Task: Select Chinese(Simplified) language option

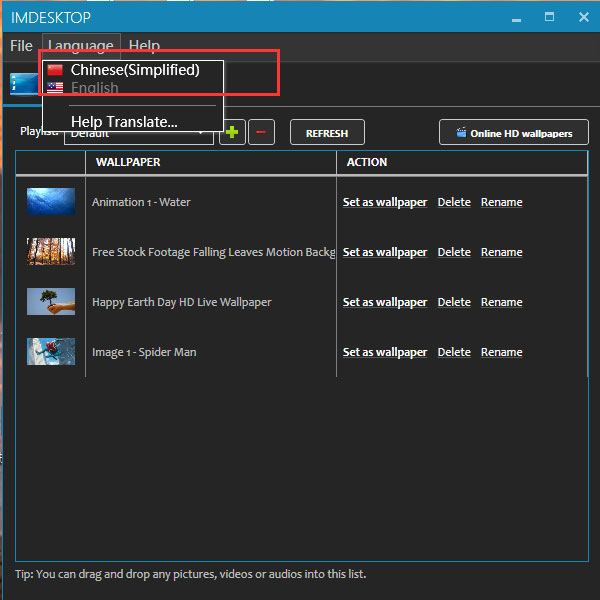Action: click(133, 70)
